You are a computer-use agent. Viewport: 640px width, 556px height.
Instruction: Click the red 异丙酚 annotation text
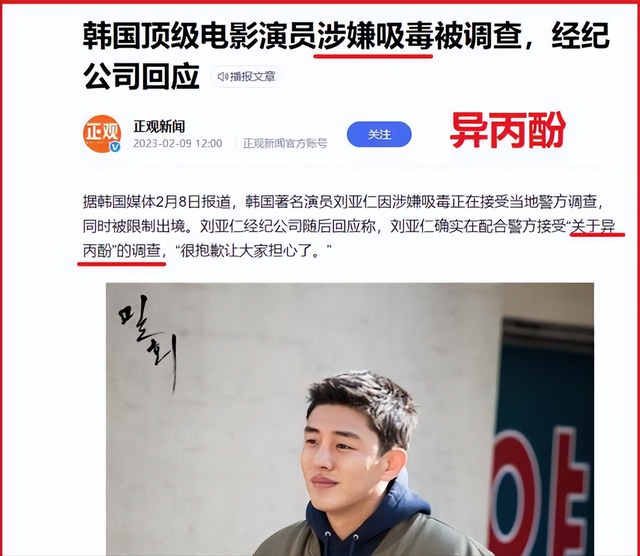pos(508,131)
